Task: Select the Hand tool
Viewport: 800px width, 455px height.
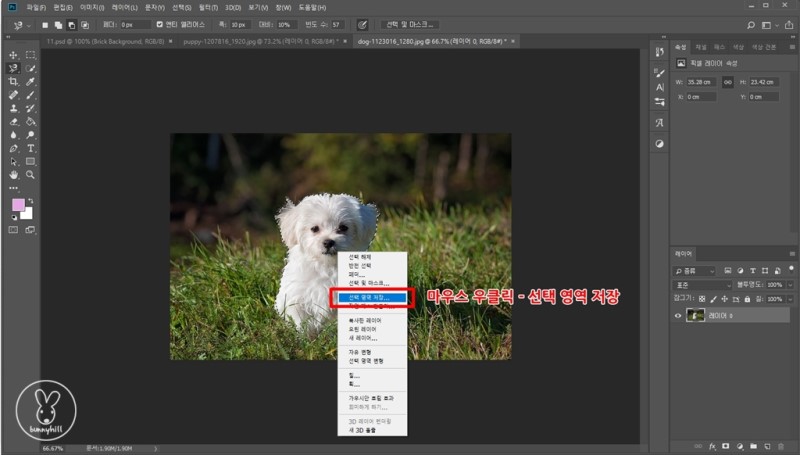Action: [13, 173]
